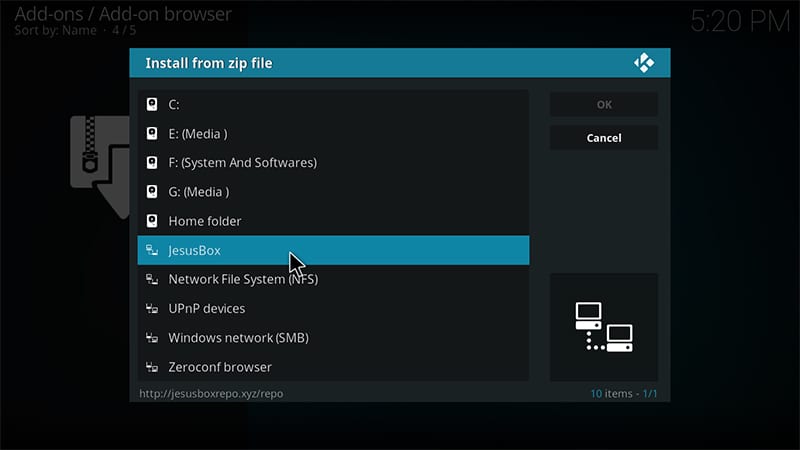
Task: Click Install from zip file title
Action: click(x=209, y=63)
